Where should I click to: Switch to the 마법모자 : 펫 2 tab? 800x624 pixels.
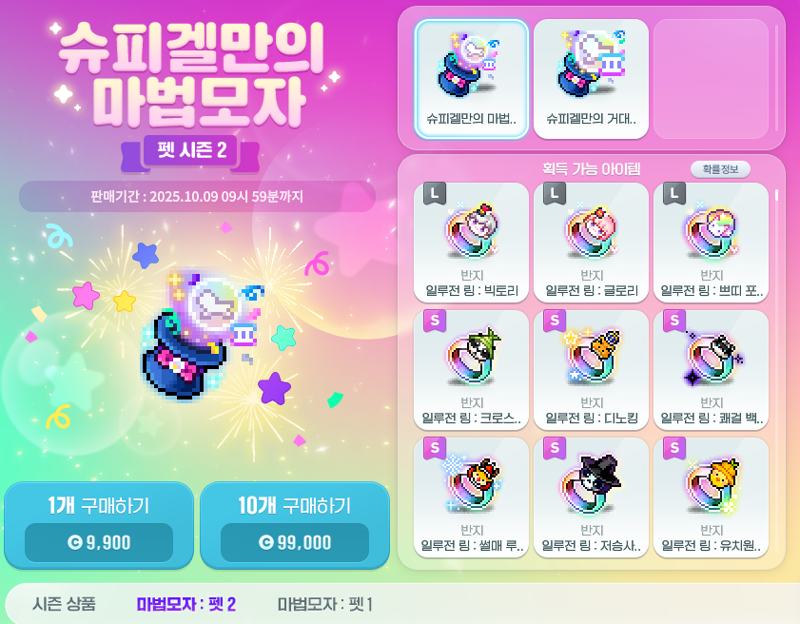[186, 605]
